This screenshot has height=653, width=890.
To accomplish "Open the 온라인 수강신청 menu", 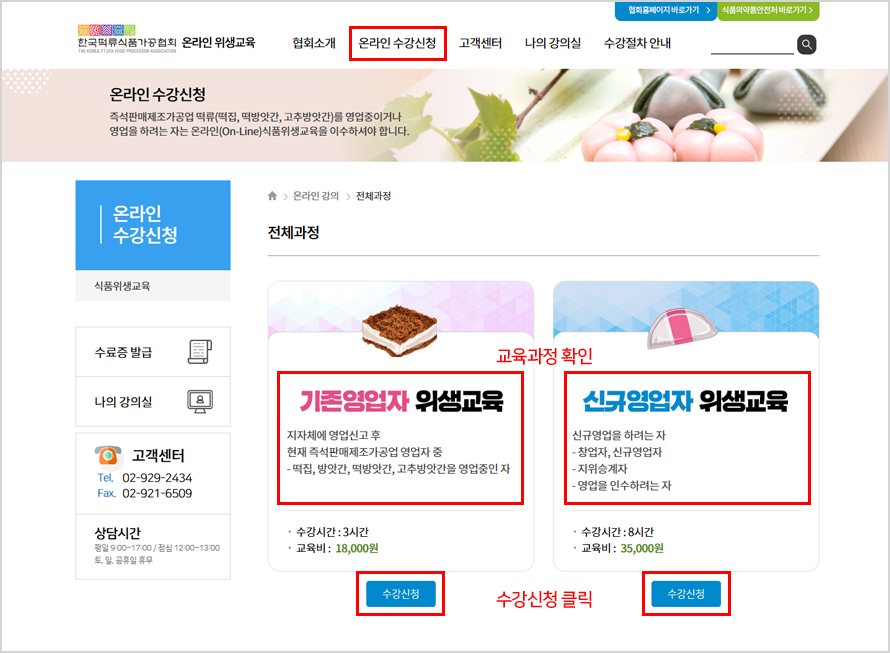I will (x=397, y=43).
